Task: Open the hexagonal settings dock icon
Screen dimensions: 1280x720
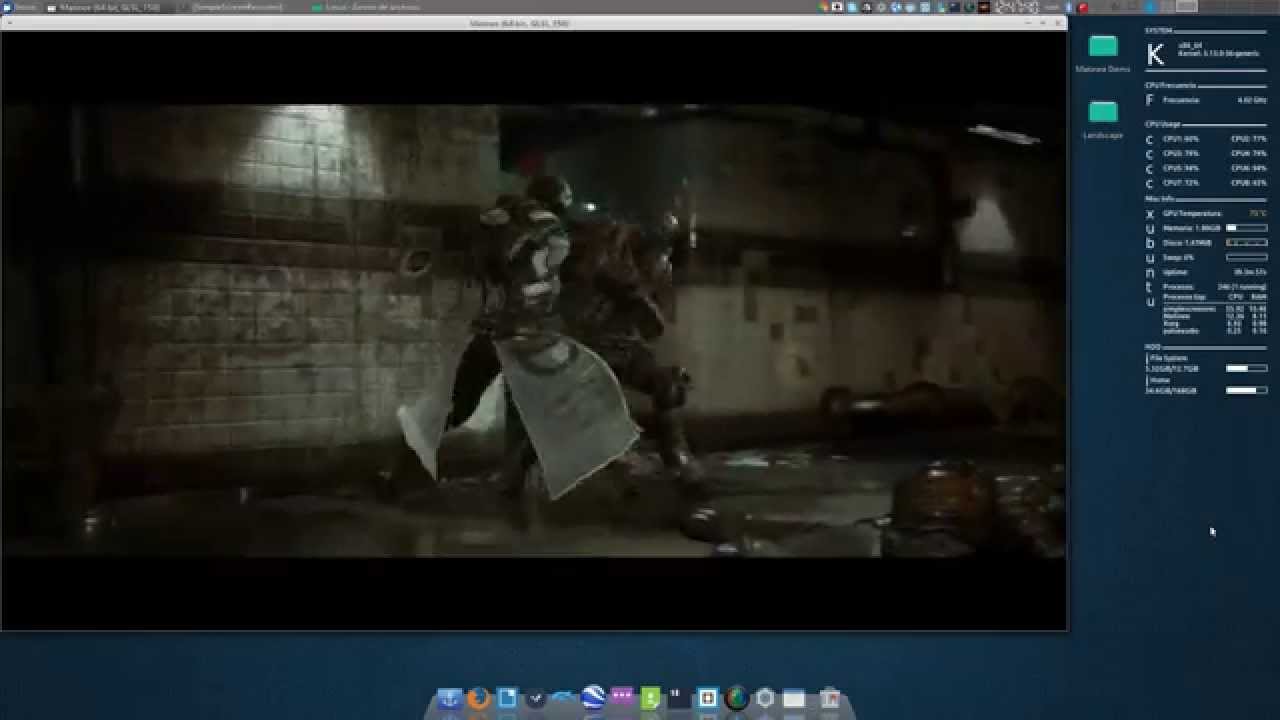Action: pos(765,698)
